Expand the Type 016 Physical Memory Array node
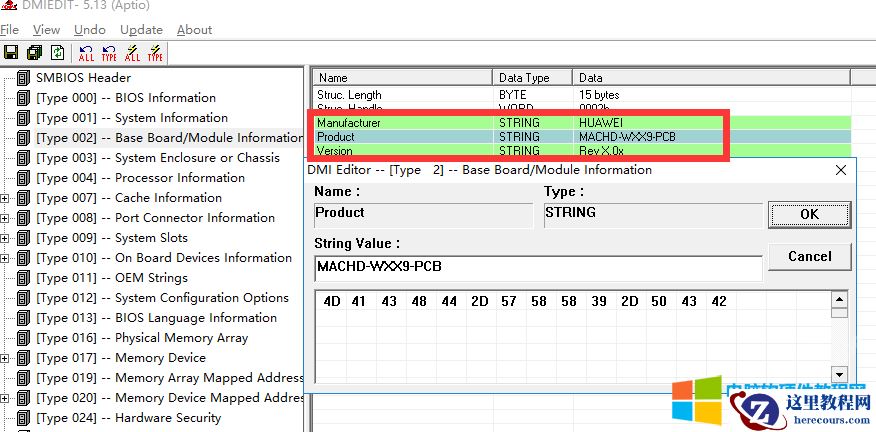 pyautogui.click(x=5, y=338)
